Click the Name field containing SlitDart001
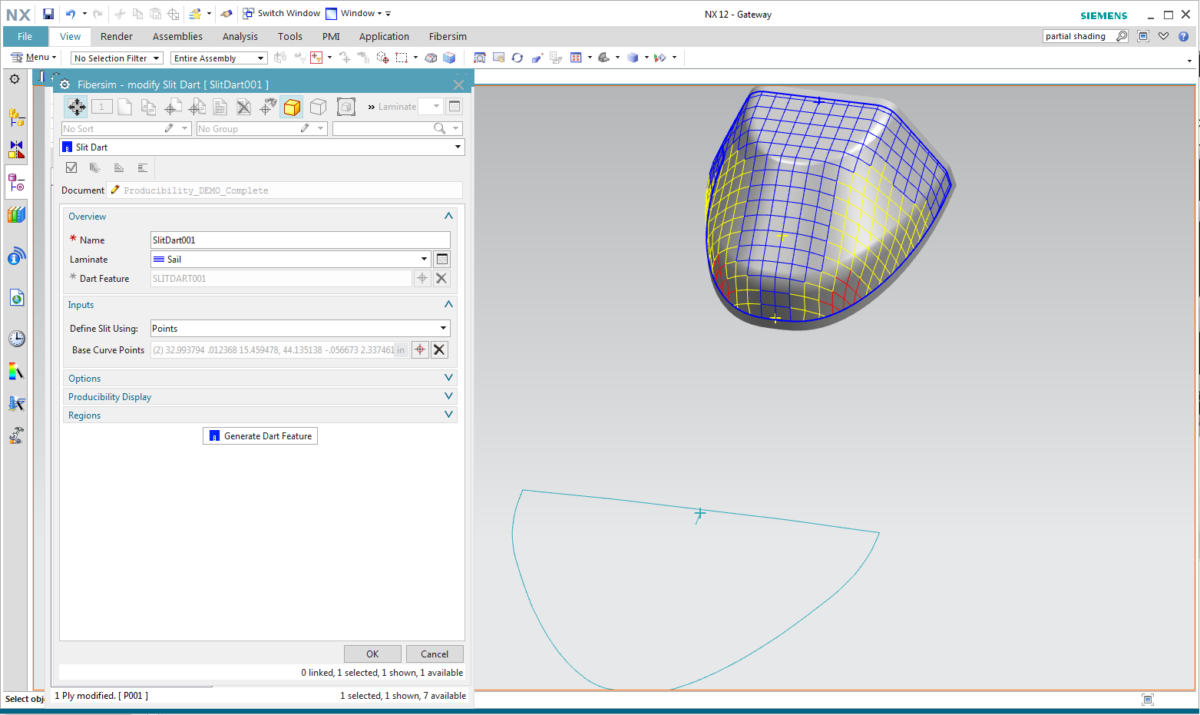Image resolution: width=1200 pixels, height=715 pixels. [299, 240]
